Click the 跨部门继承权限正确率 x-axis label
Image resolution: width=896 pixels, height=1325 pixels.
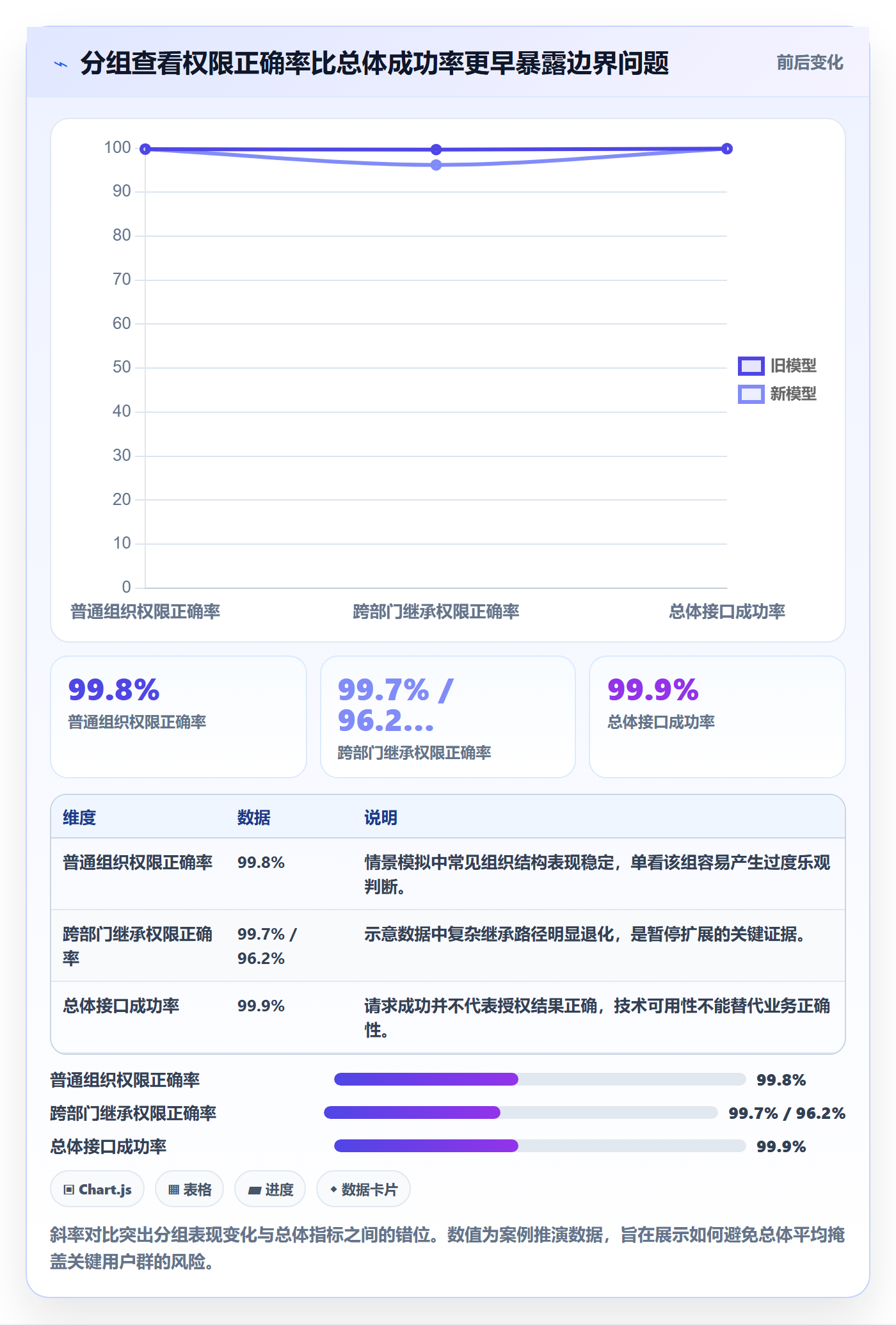coord(436,611)
